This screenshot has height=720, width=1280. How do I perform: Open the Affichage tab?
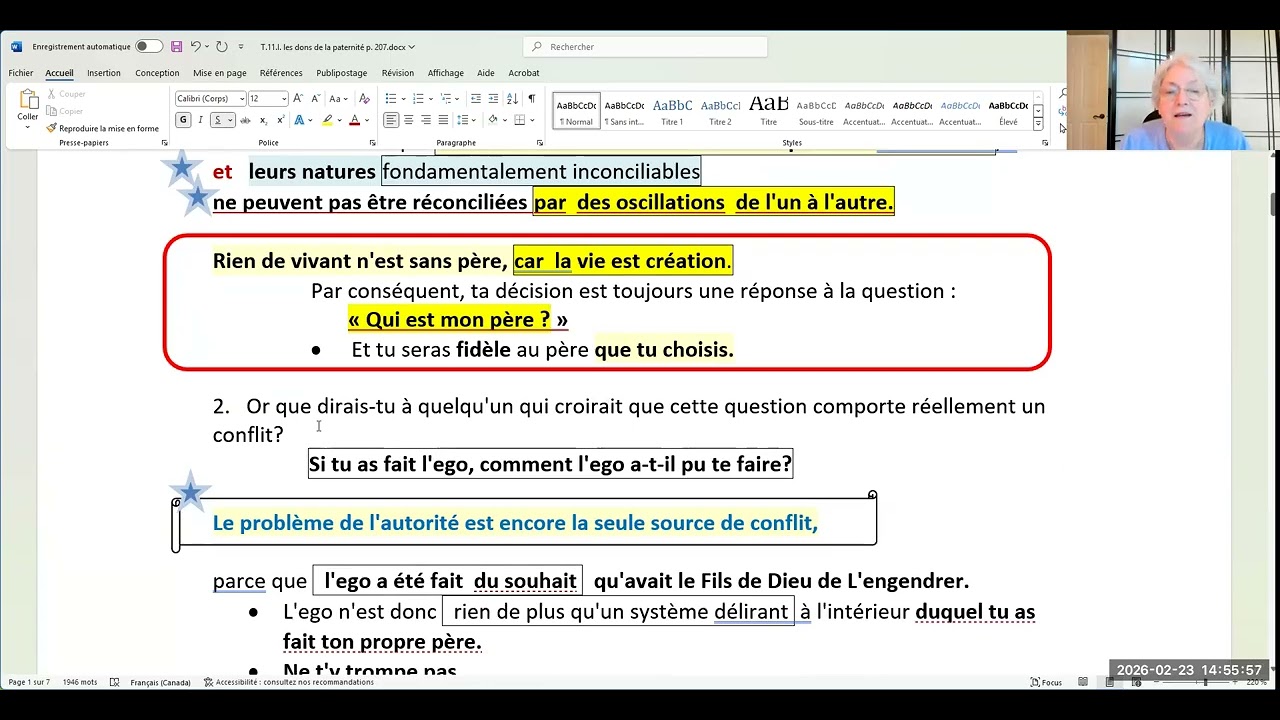point(446,73)
